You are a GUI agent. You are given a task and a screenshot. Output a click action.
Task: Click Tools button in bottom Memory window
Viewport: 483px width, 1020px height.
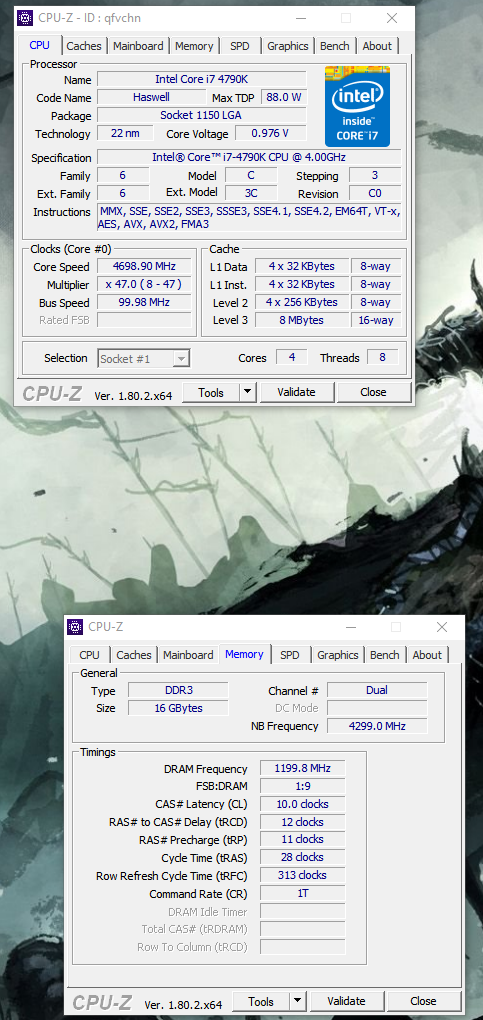point(261,1001)
